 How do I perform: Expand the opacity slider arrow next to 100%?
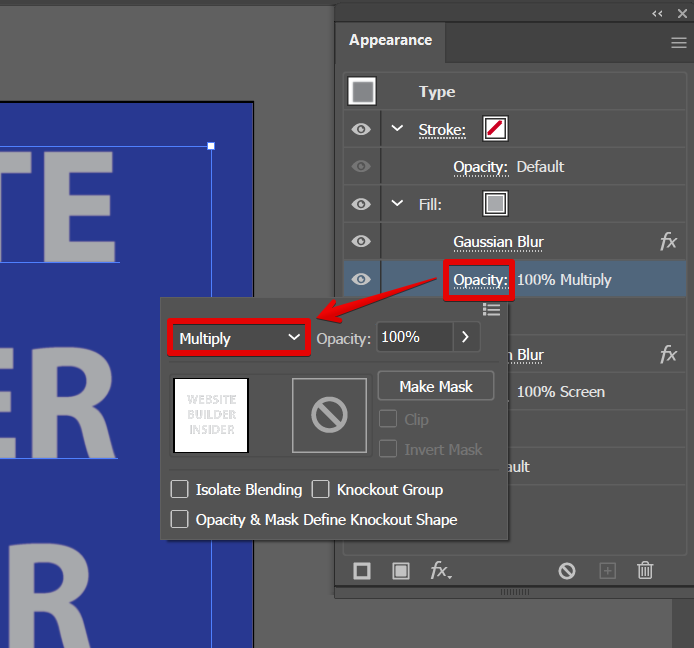click(466, 338)
